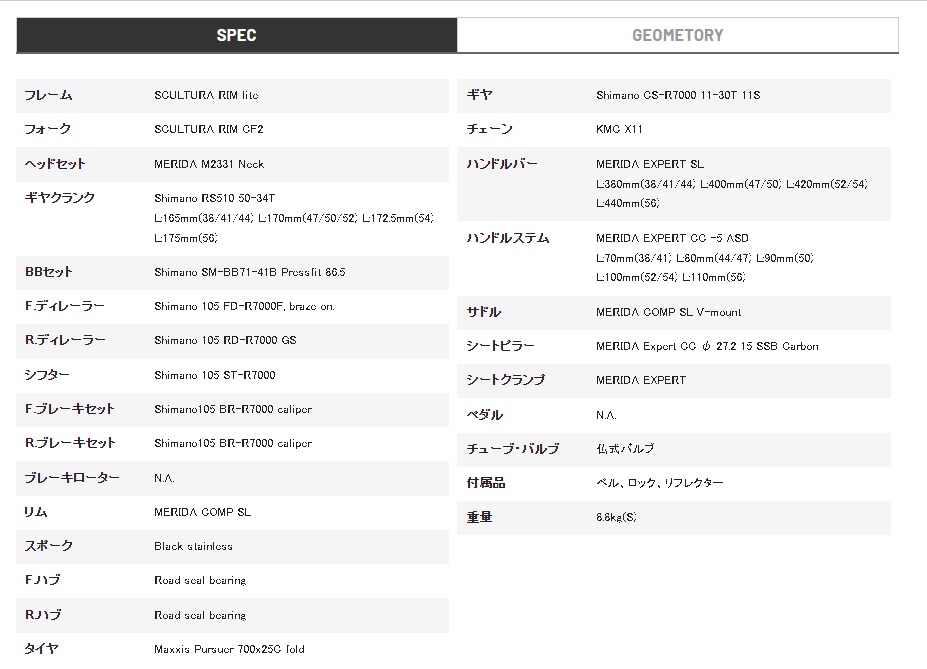Viewport: 927px width, 669px height.
Task: Select the BR-R7000 caliper value in F.ブレーキセット row
Action: coord(233,409)
